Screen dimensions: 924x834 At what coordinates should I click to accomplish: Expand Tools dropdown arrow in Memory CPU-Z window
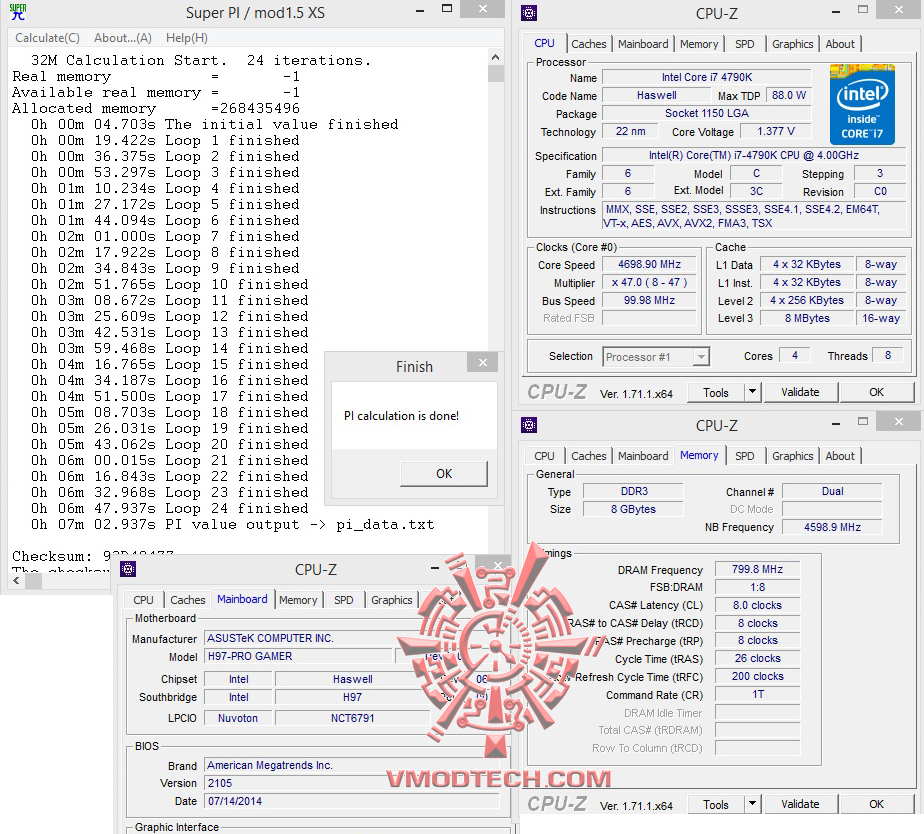pos(753,805)
